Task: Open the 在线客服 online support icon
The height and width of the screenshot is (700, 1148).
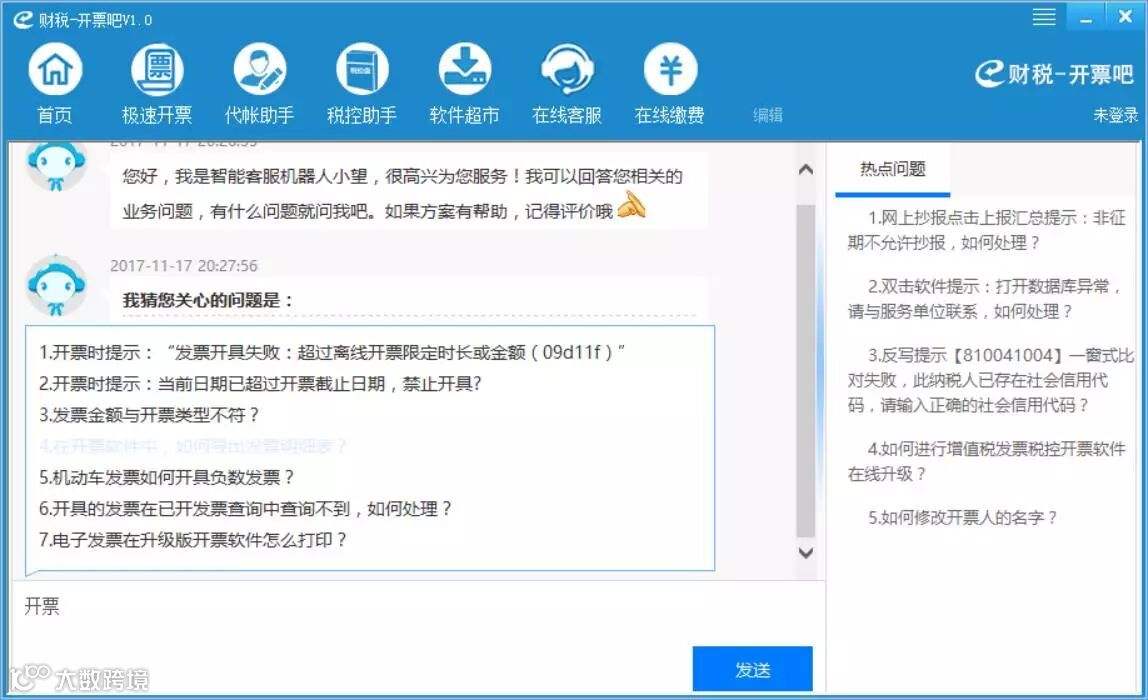Action: [567, 70]
